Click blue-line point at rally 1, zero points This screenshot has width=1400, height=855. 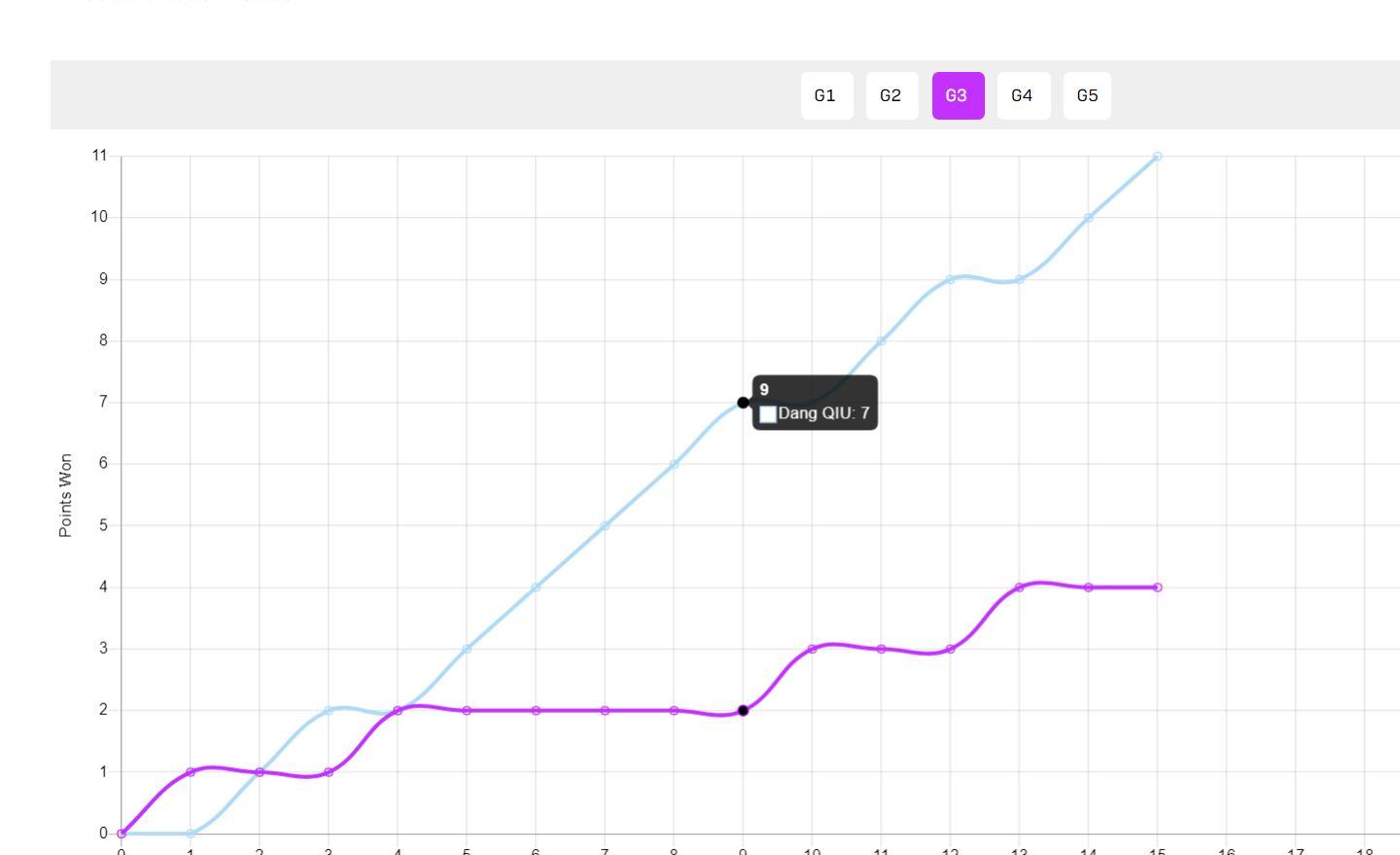pyautogui.click(x=191, y=834)
